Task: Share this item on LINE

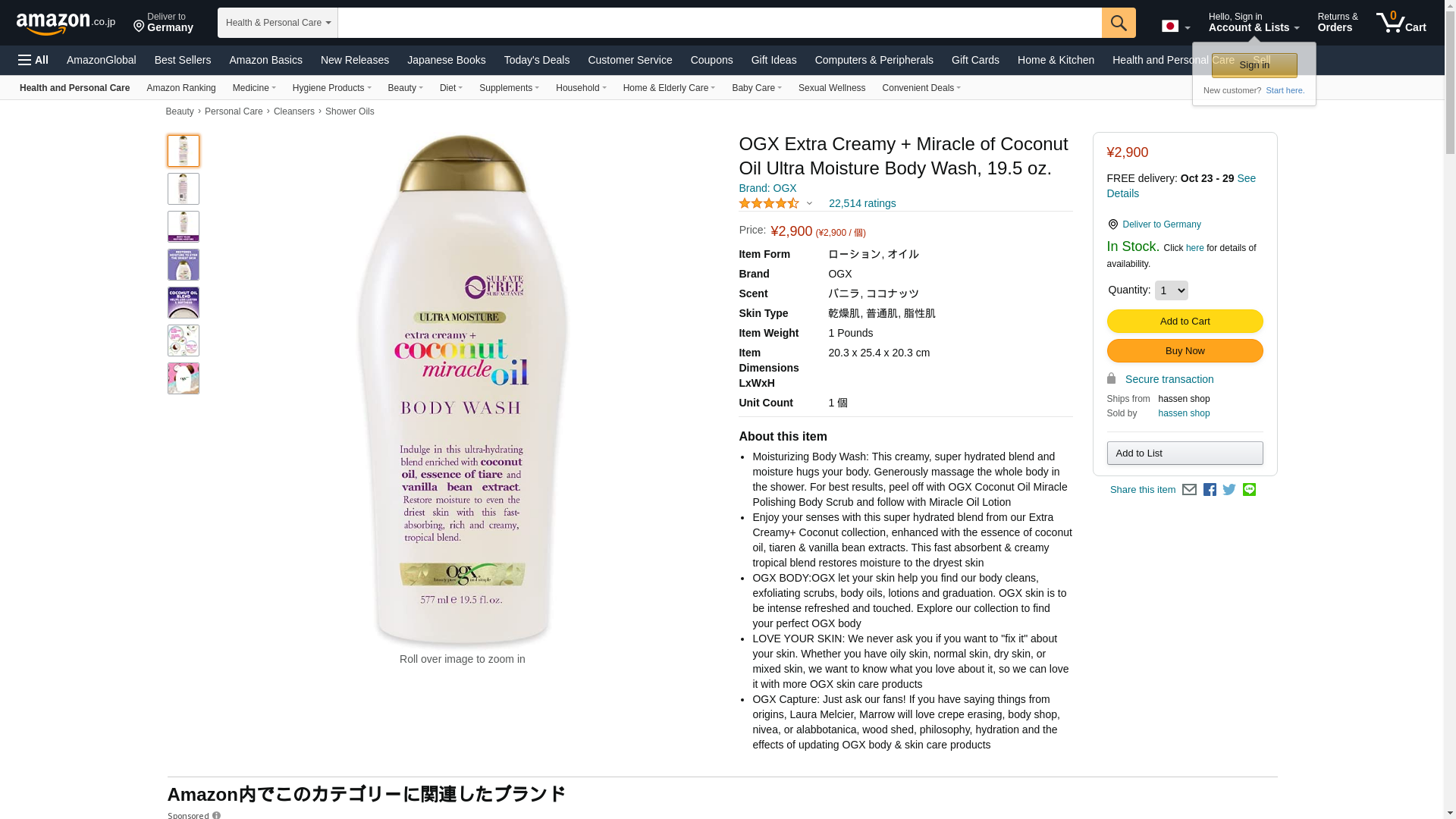Action: point(1249,490)
